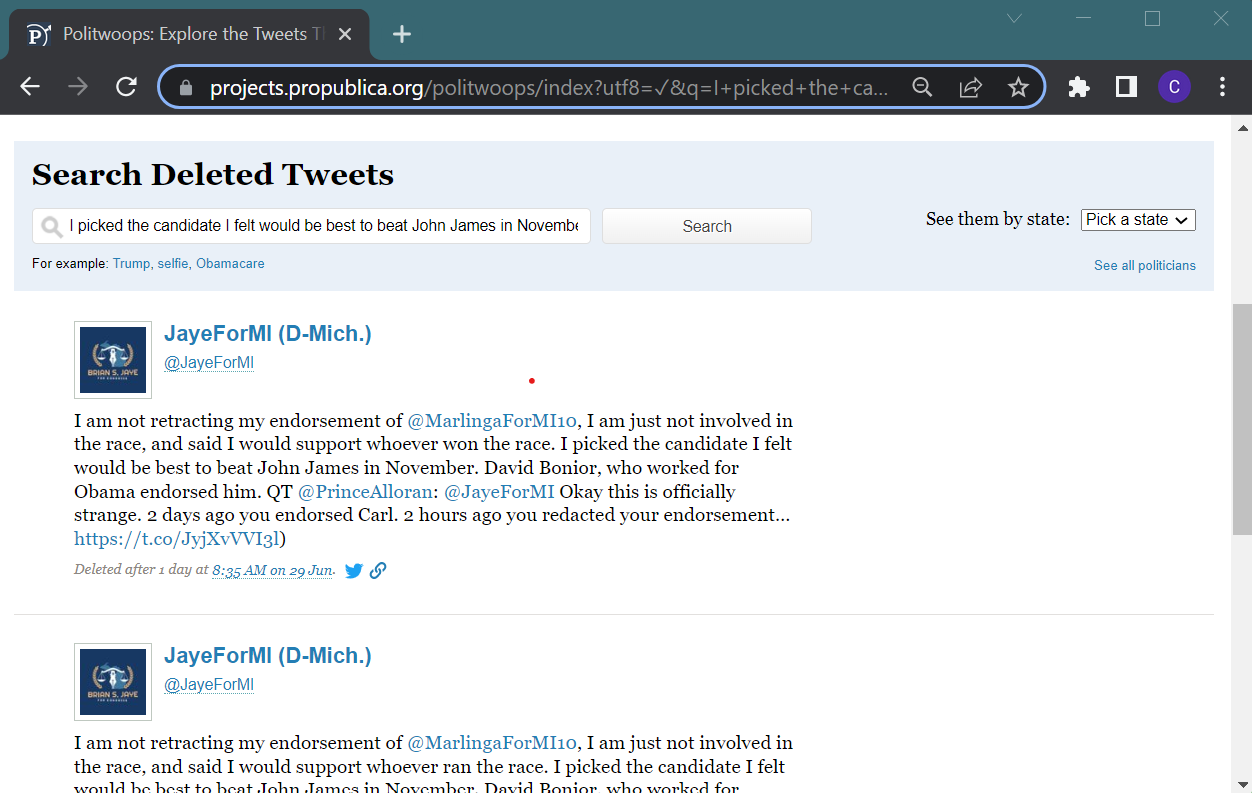Follow the Obamacare example link
Image resolution: width=1252 pixels, height=793 pixels.
pos(230,264)
